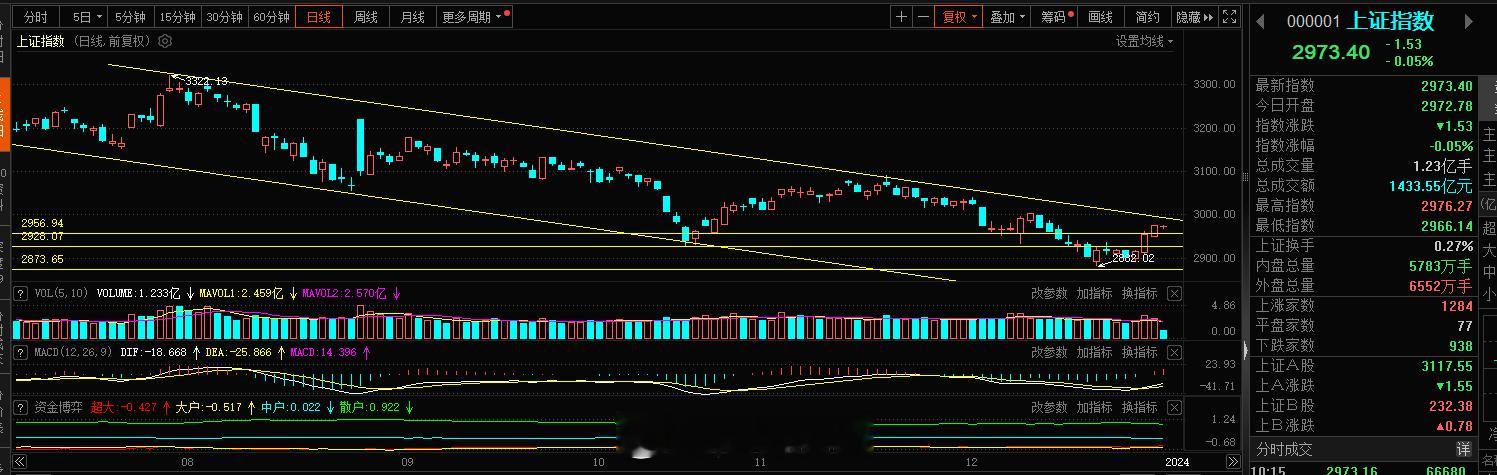Zoom out chart with minus button
Viewport: 1497px width, 475px height.
coord(922,17)
